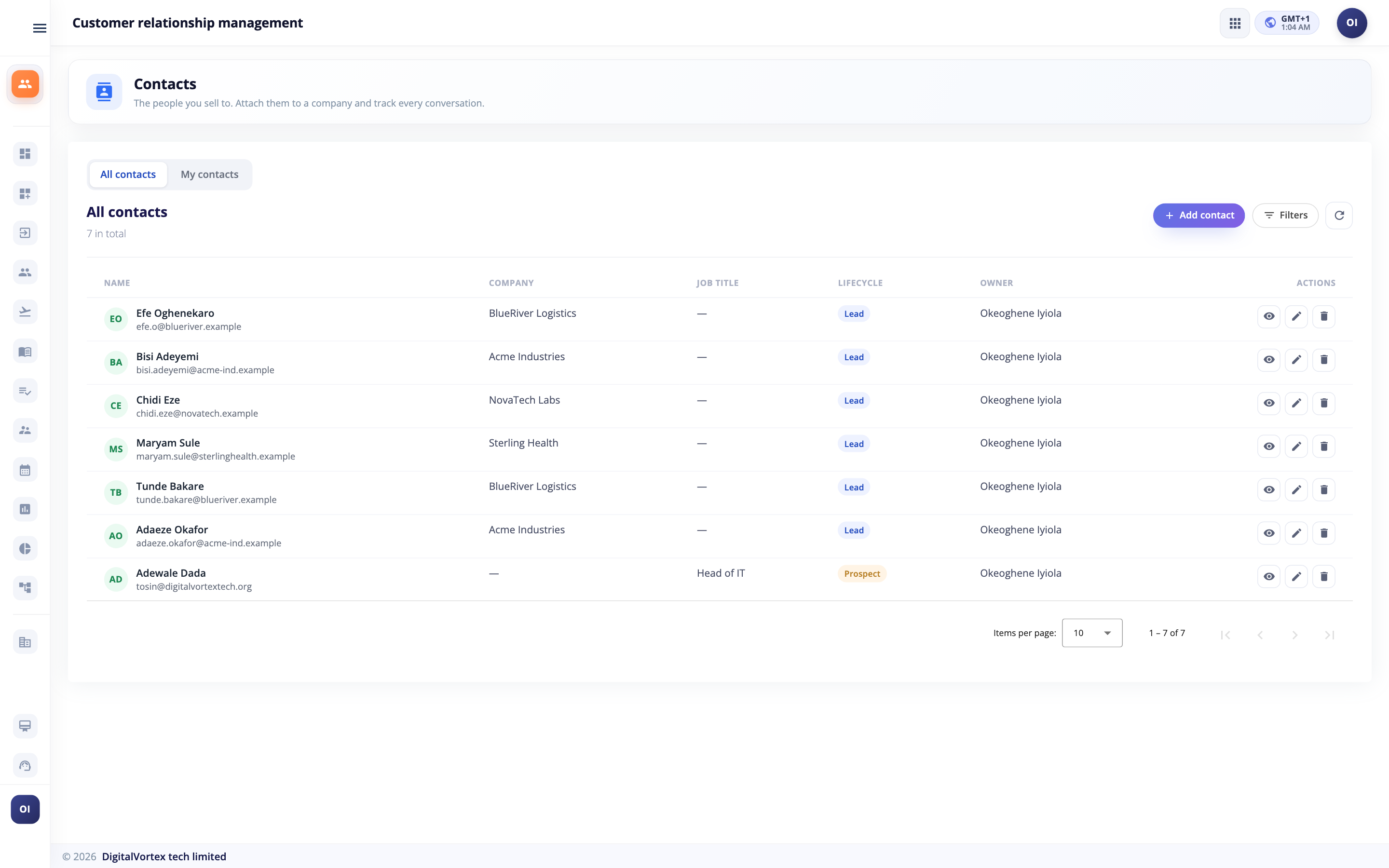Delete Chidi Eze with trash icon

1324,403
